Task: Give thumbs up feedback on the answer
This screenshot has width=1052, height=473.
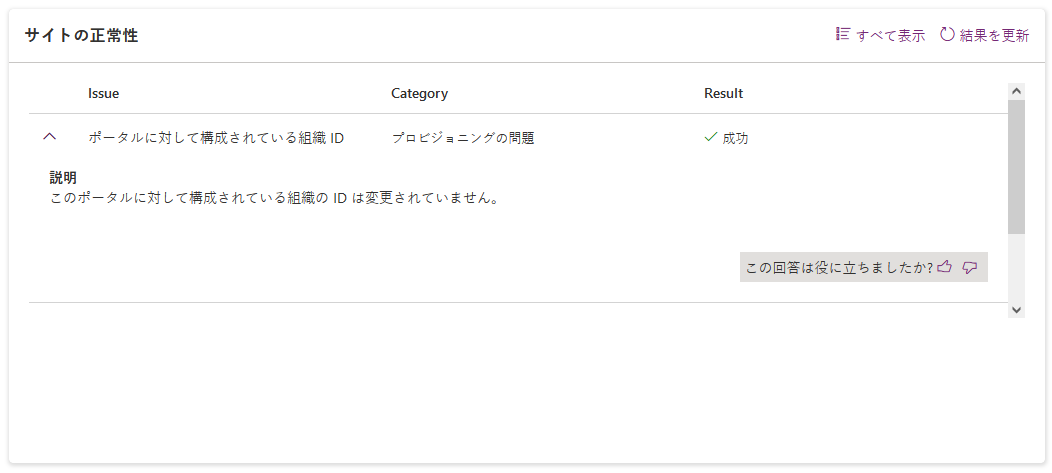Action: click(x=944, y=267)
